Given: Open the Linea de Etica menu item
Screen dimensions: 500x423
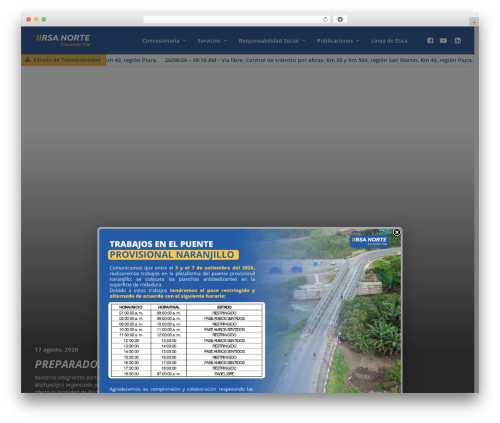Looking at the screenshot, I should click(x=389, y=41).
